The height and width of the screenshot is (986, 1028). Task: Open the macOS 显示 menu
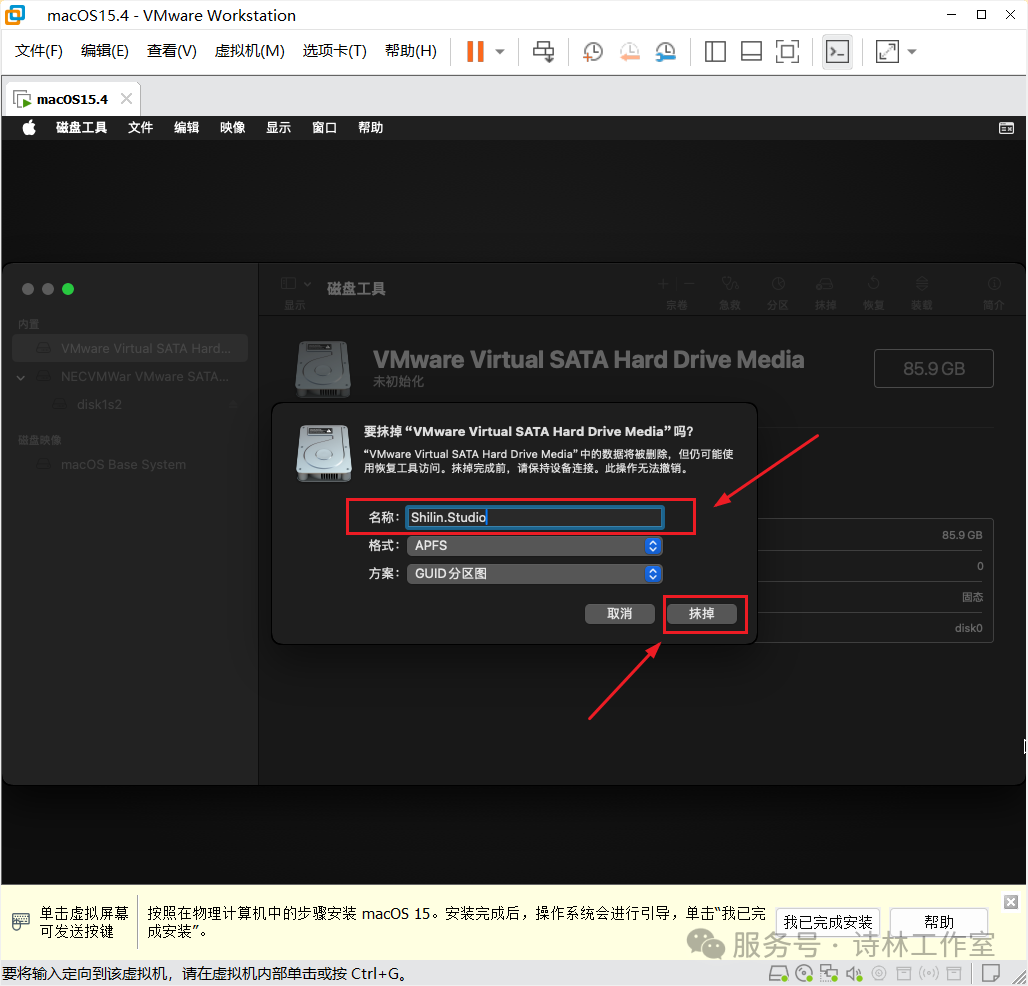(x=279, y=127)
